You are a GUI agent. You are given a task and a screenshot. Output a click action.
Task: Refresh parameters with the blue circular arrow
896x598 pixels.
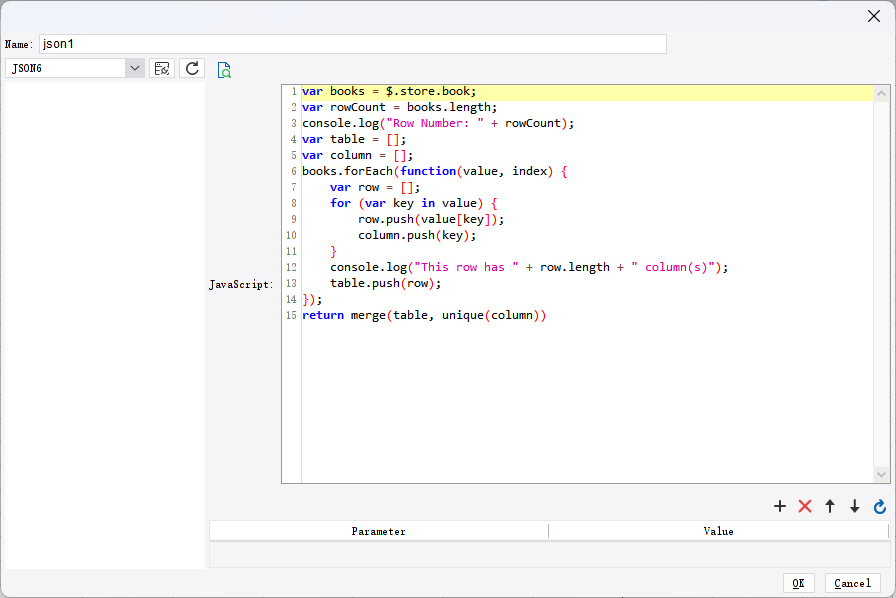coord(879,507)
